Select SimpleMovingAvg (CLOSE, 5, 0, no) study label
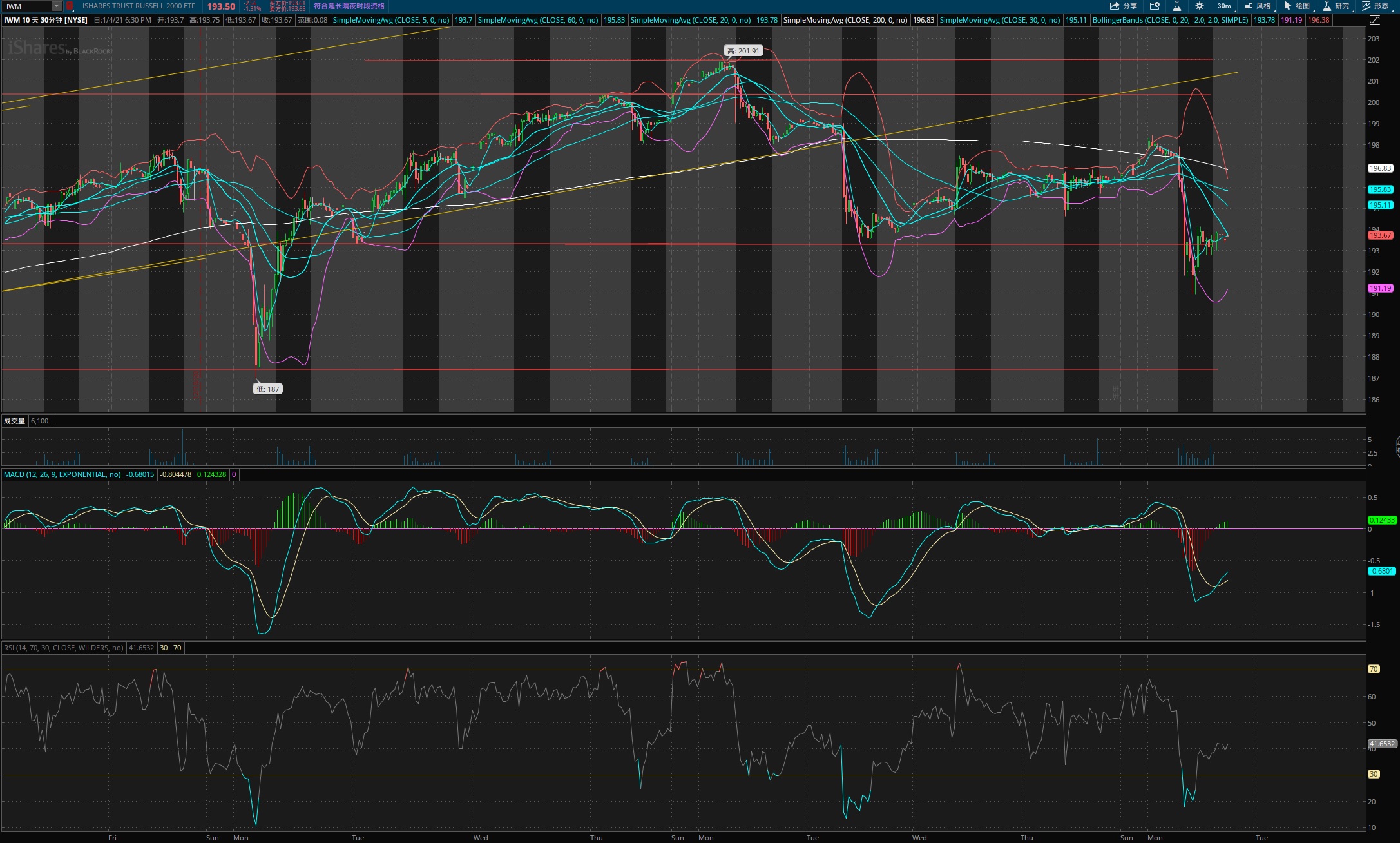 (x=391, y=20)
